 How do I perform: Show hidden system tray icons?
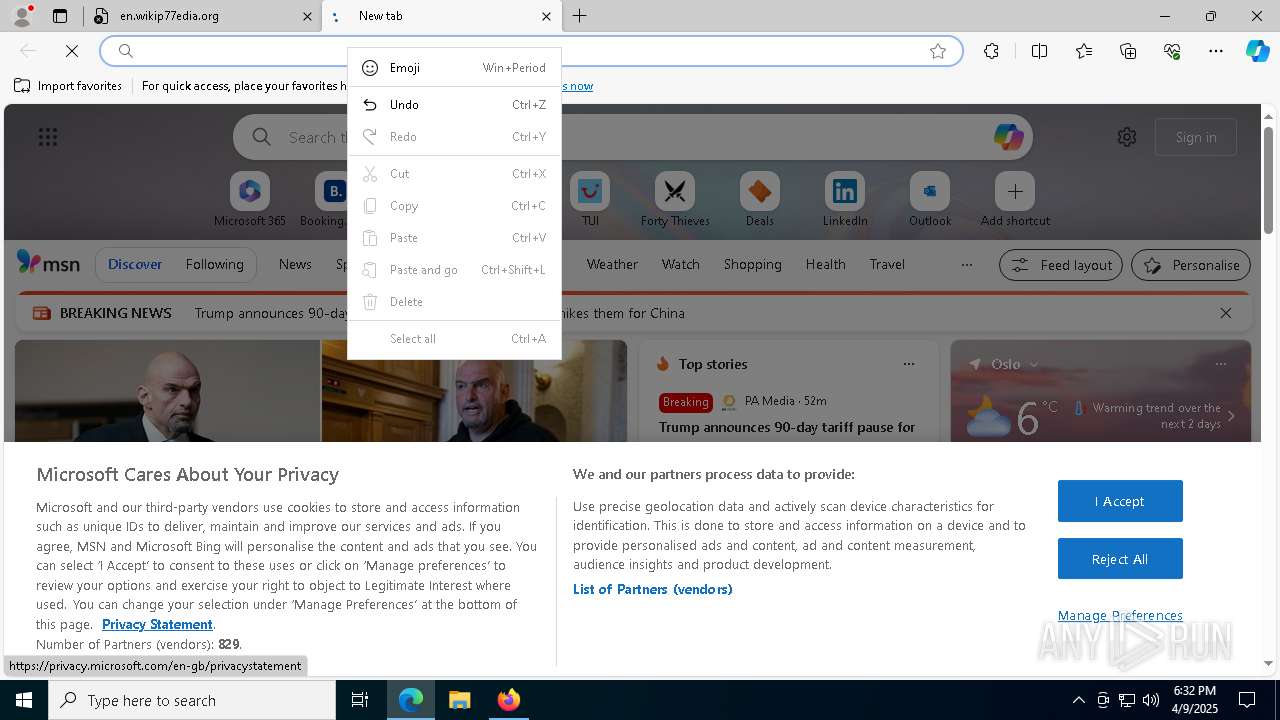(1078, 700)
